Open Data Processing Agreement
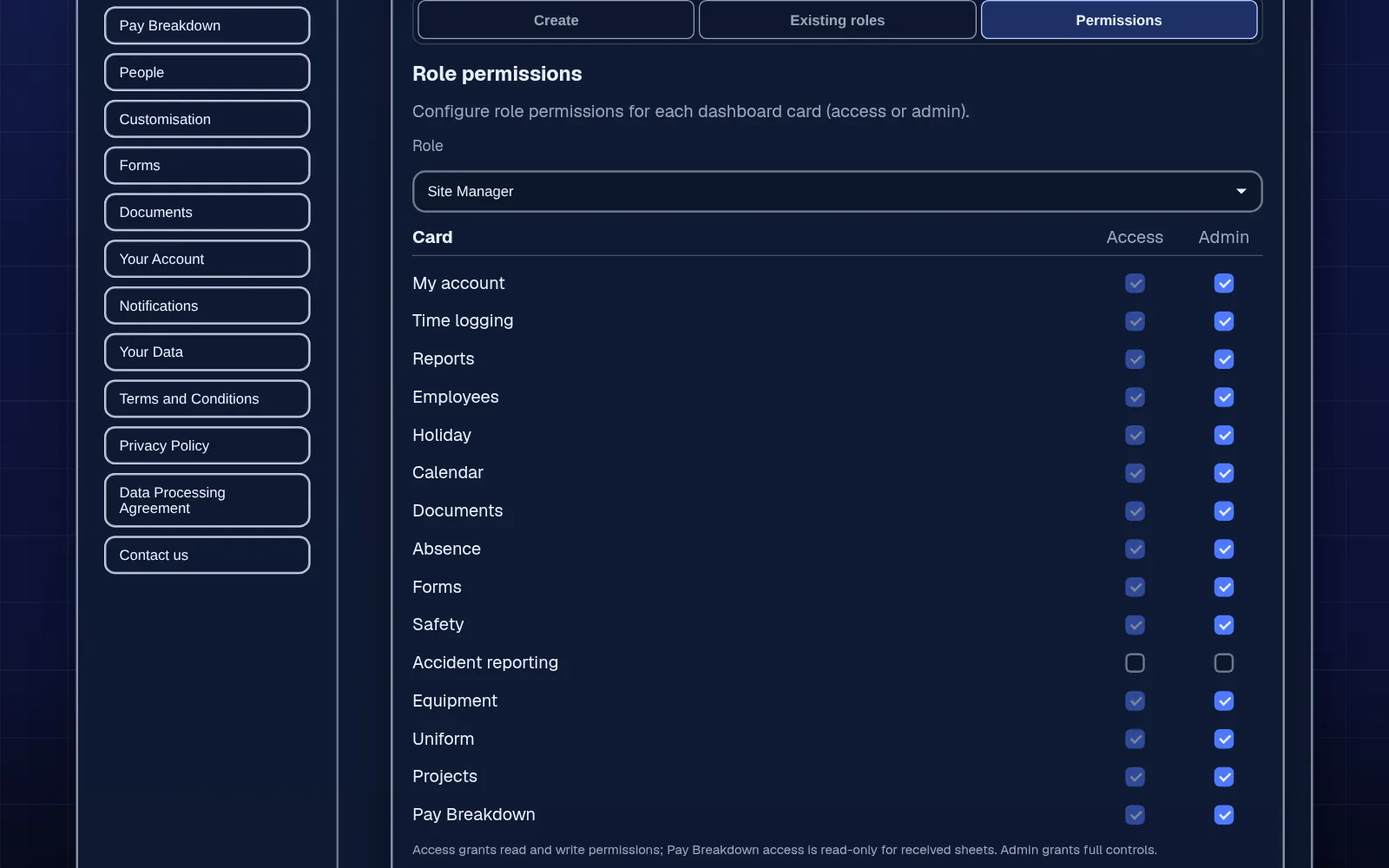This screenshot has height=868, width=1389. (207, 500)
